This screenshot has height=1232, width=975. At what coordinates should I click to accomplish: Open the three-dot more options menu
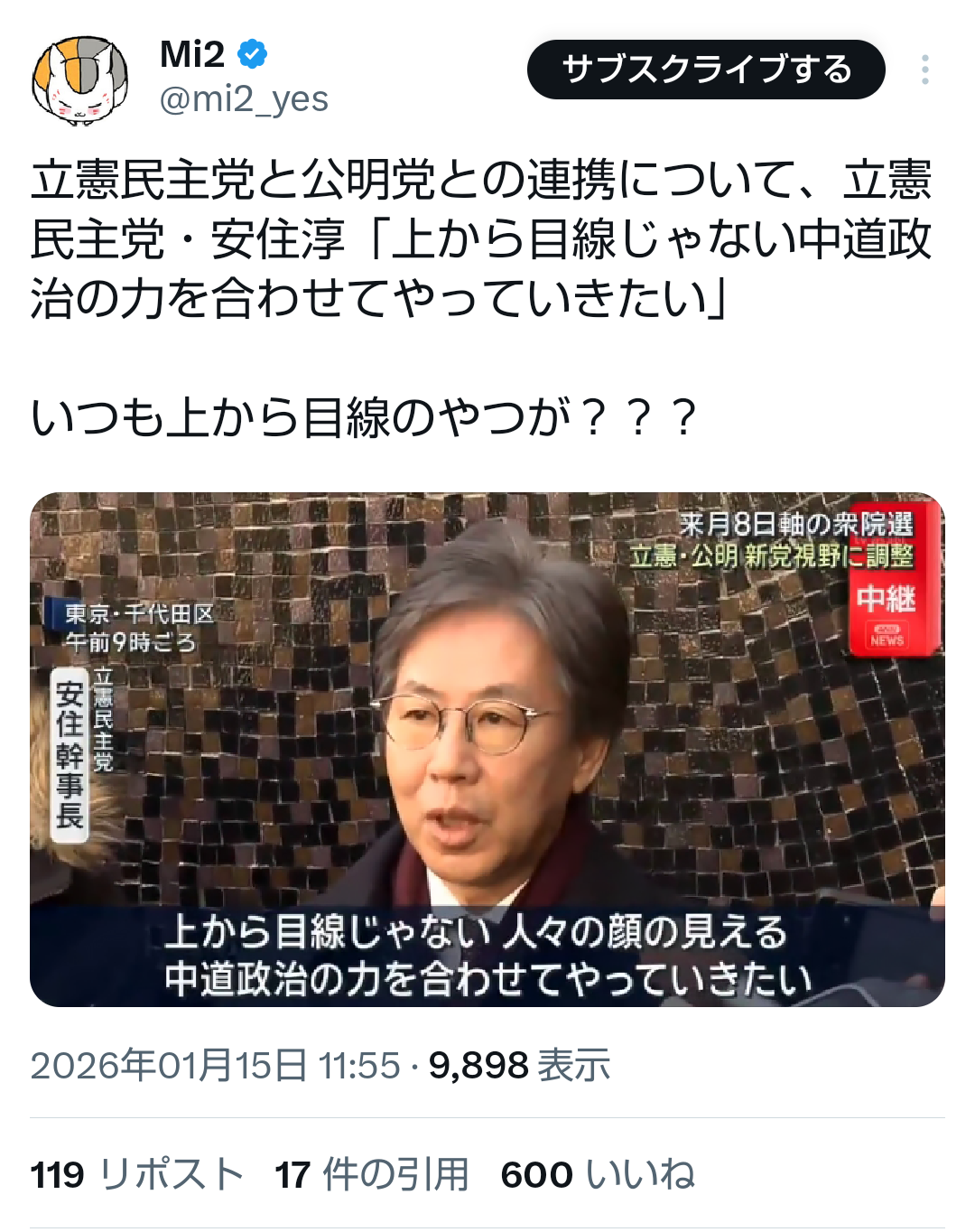pos(924,70)
